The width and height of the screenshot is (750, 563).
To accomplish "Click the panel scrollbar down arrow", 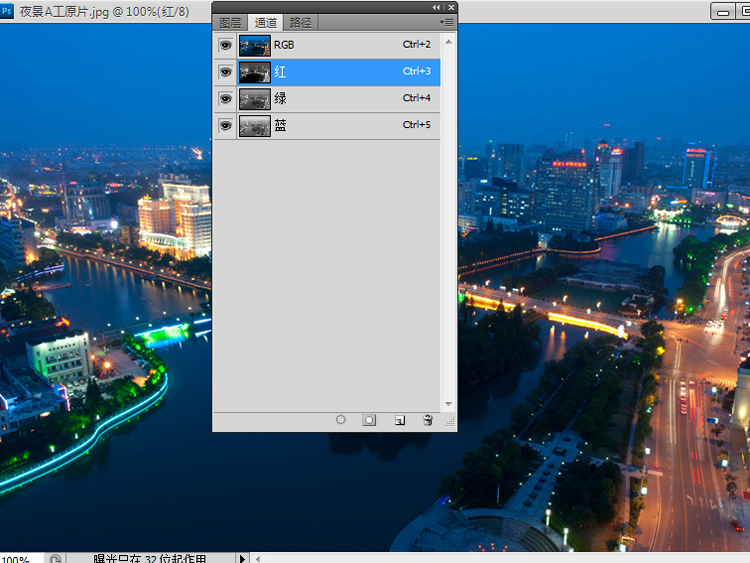I will click(x=448, y=404).
